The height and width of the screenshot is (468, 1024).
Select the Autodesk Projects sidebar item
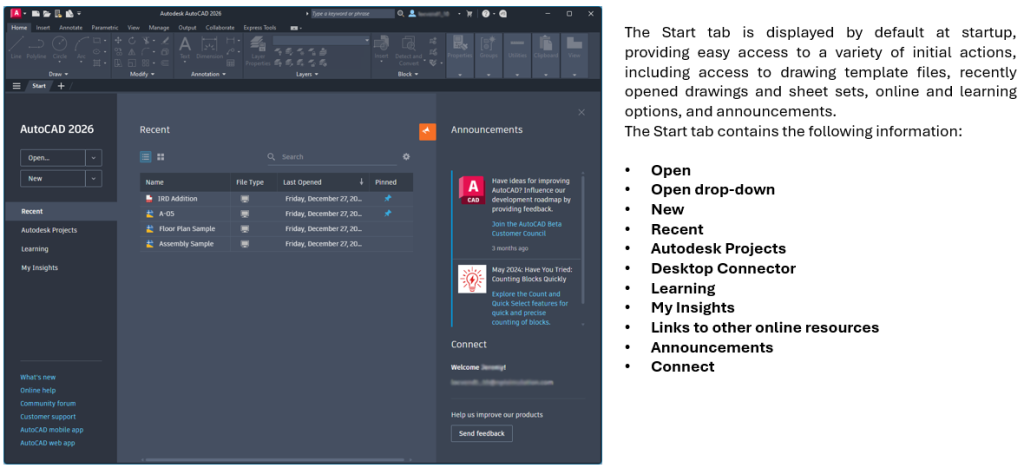(x=49, y=230)
